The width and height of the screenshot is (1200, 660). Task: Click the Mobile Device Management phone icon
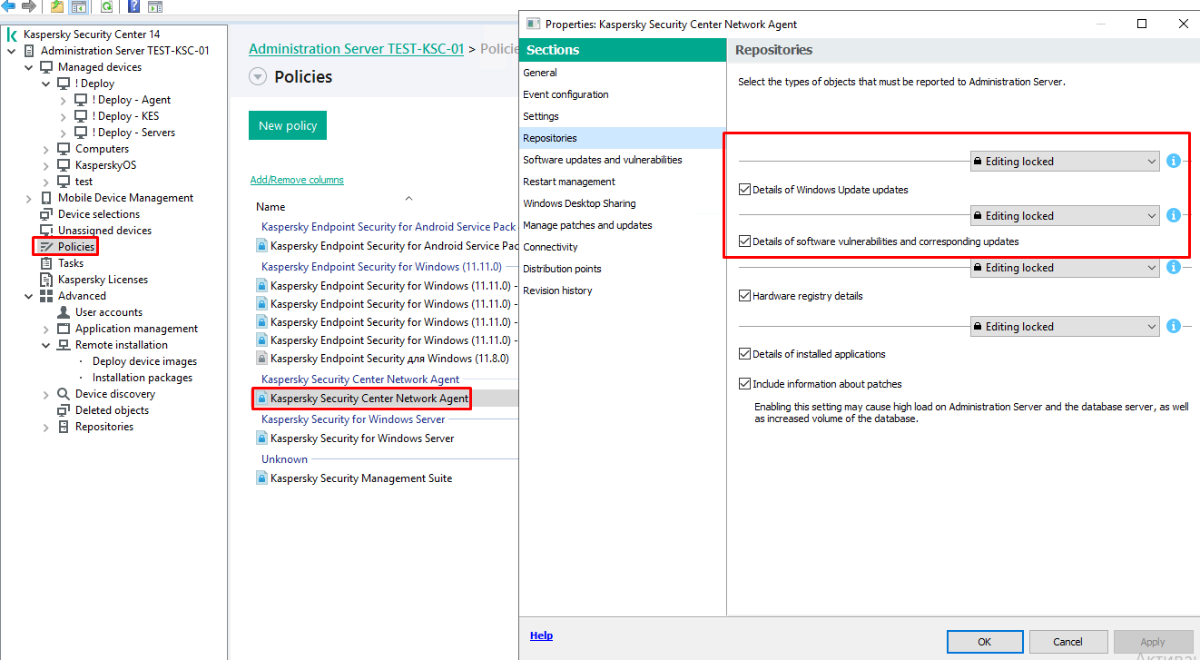coord(47,198)
